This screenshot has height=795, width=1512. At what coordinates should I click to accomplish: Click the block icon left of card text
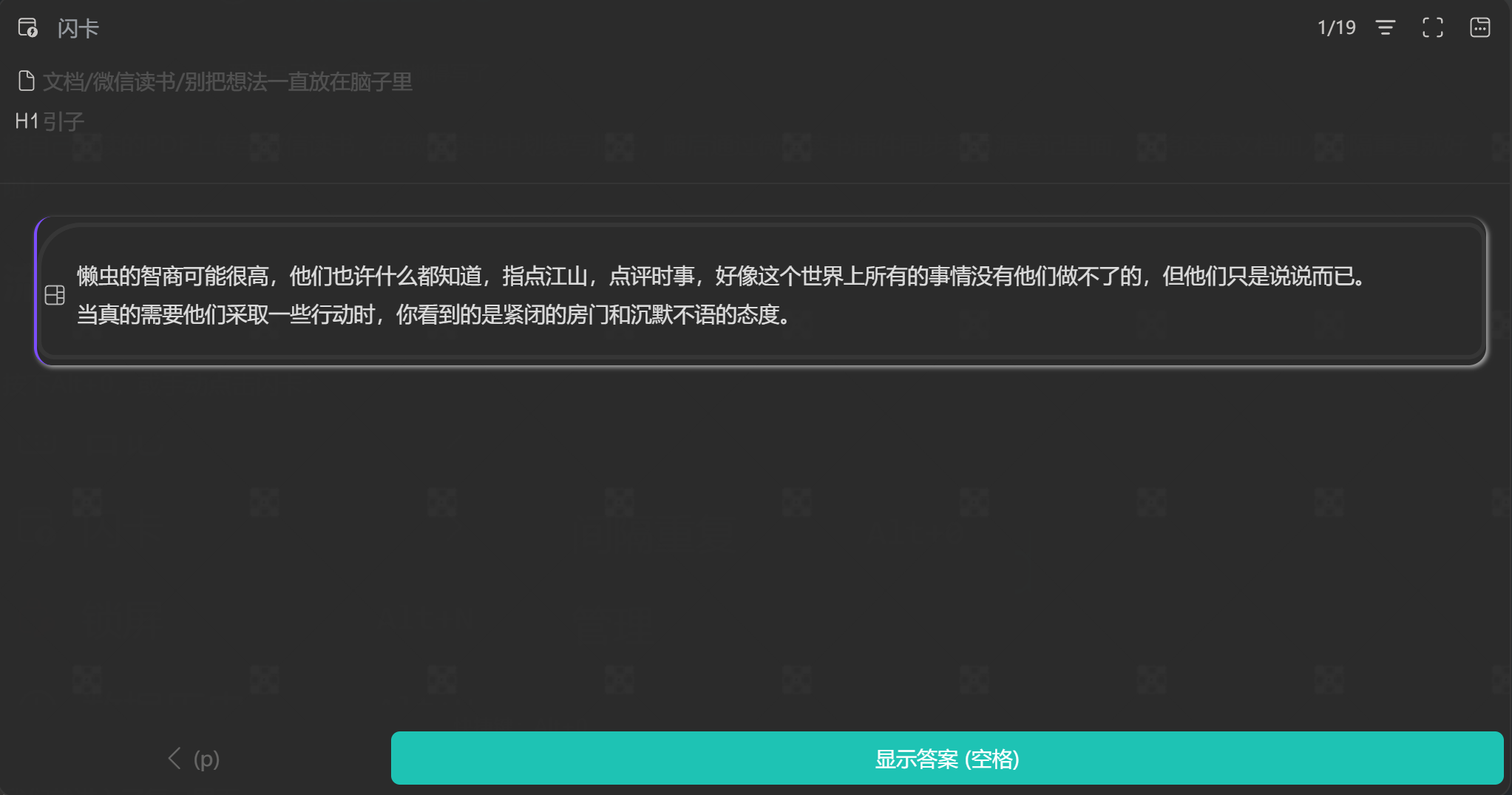tap(55, 295)
